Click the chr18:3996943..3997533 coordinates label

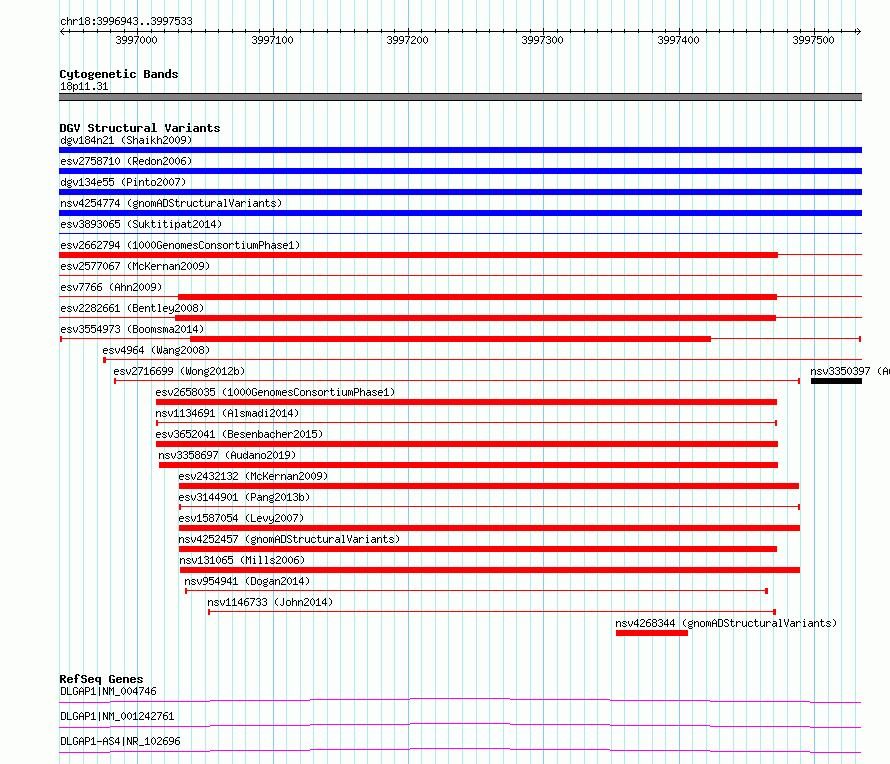point(126,21)
